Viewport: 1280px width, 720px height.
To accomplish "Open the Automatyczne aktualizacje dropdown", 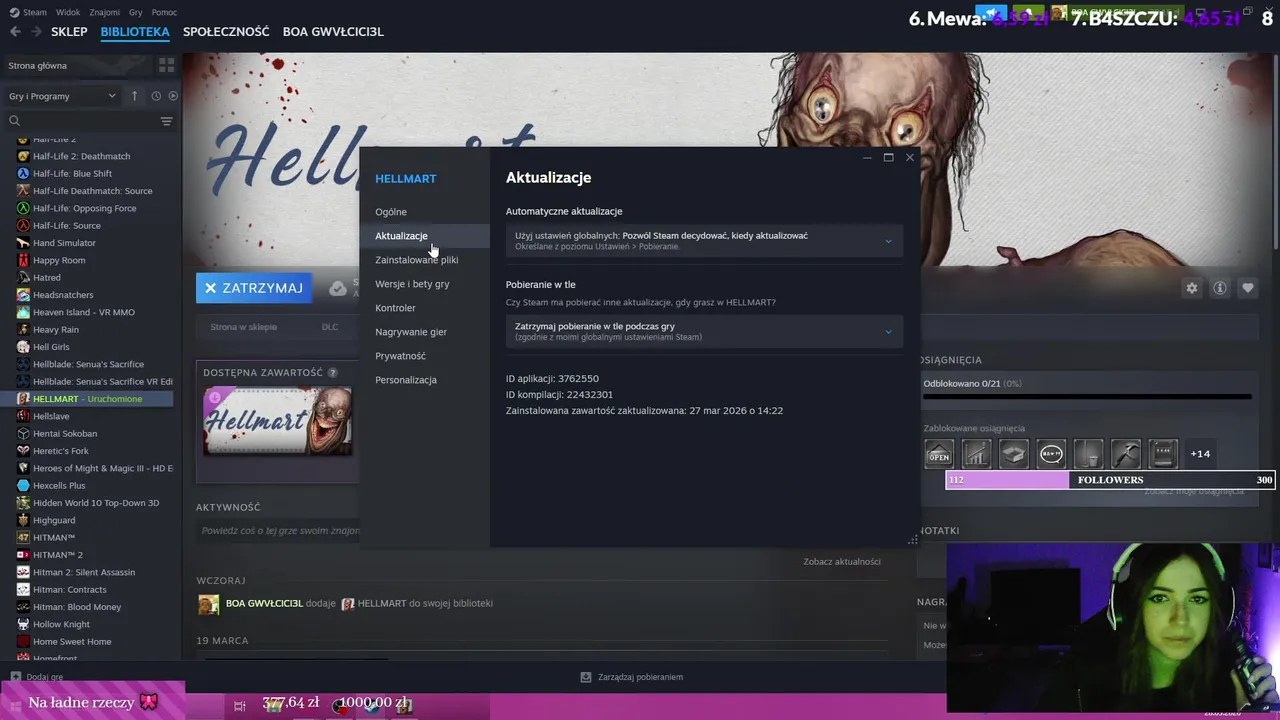I will pyautogui.click(x=704, y=240).
